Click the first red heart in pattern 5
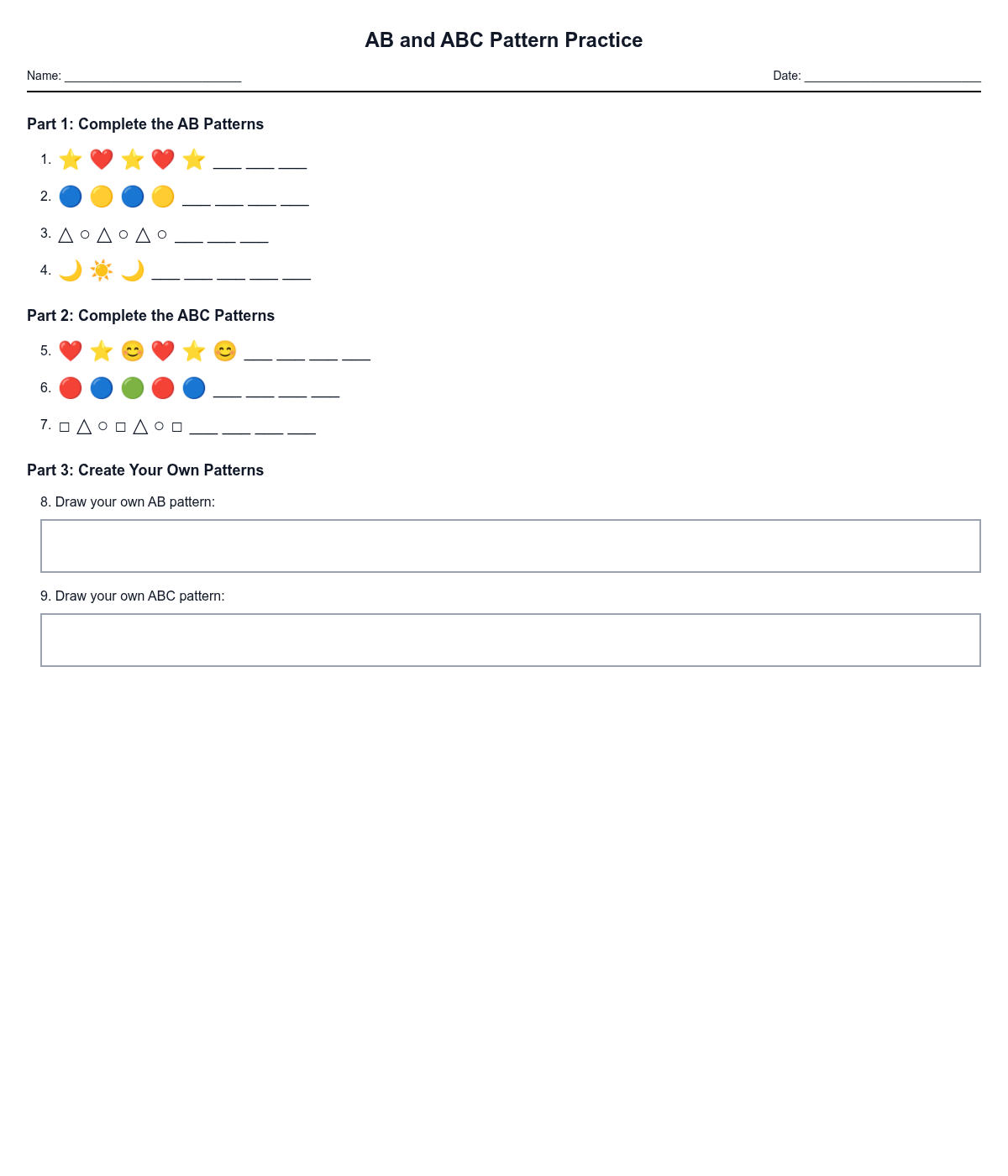This screenshot has width=1008, height=1176. 71,351
